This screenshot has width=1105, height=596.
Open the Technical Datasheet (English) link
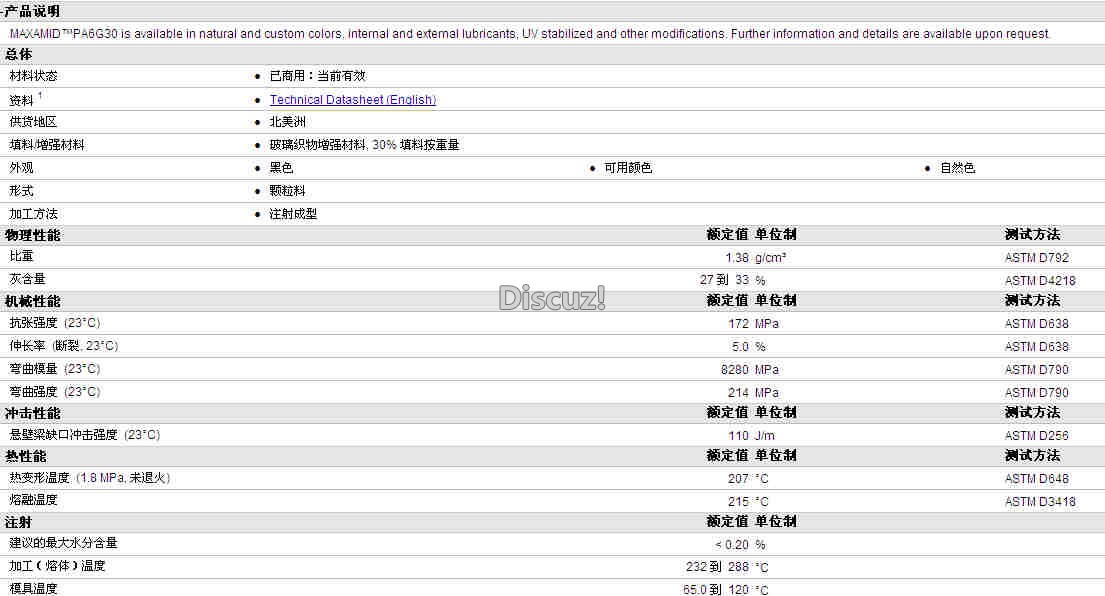[x=352, y=99]
